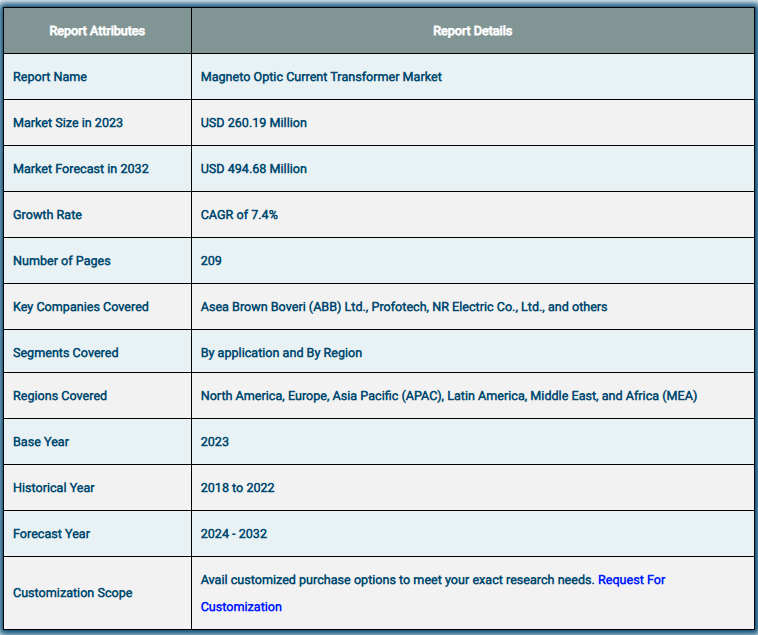Select 'Magneto Optic Current Transformer Market' text
Image resolution: width=758 pixels, height=635 pixels.
(x=321, y=77)
